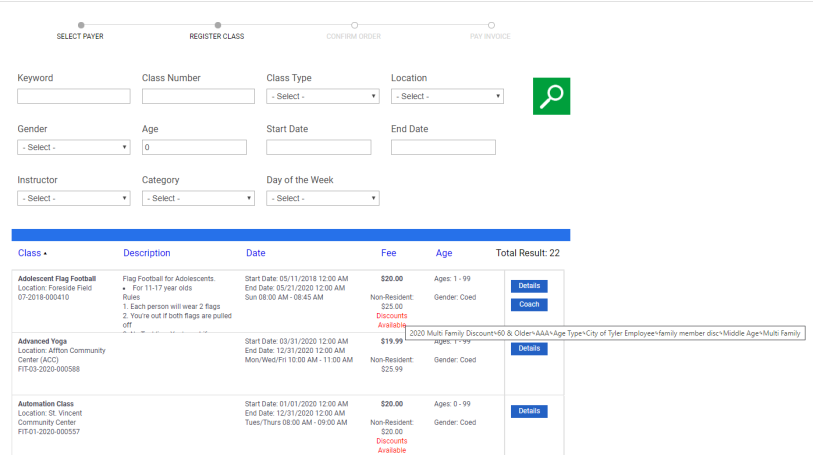This screenshot has width=813, height=455.
Task: Sort by the Date column header
Action: coord(255,253)
